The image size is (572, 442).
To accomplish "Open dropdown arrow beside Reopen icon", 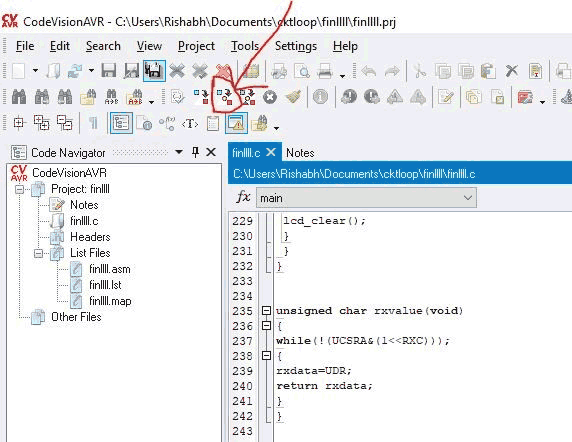I will (91, 71).
